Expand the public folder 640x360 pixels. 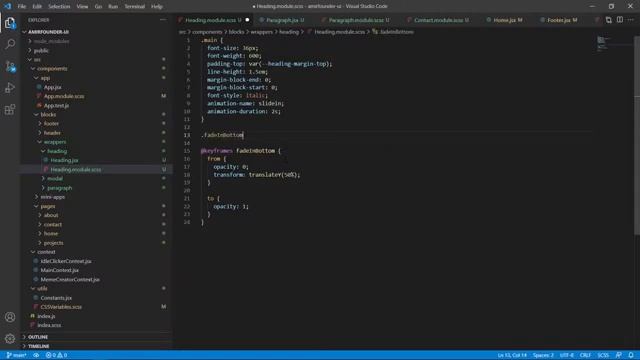pos(41,50)
